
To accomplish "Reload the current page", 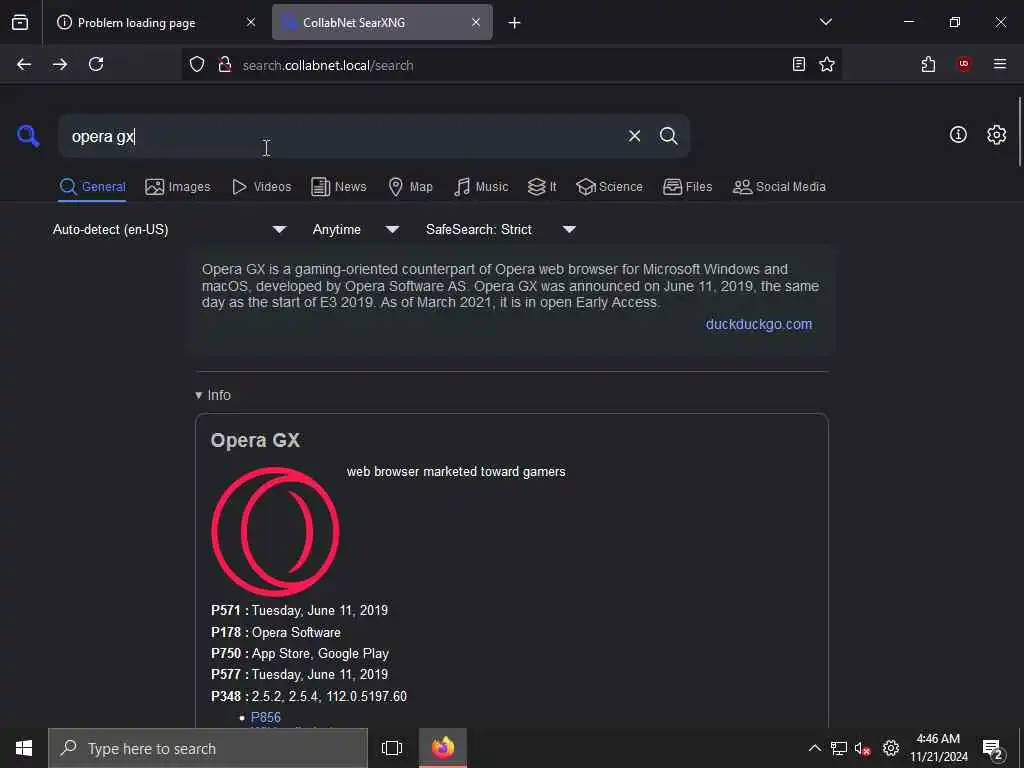I will [x=96, y=64].
